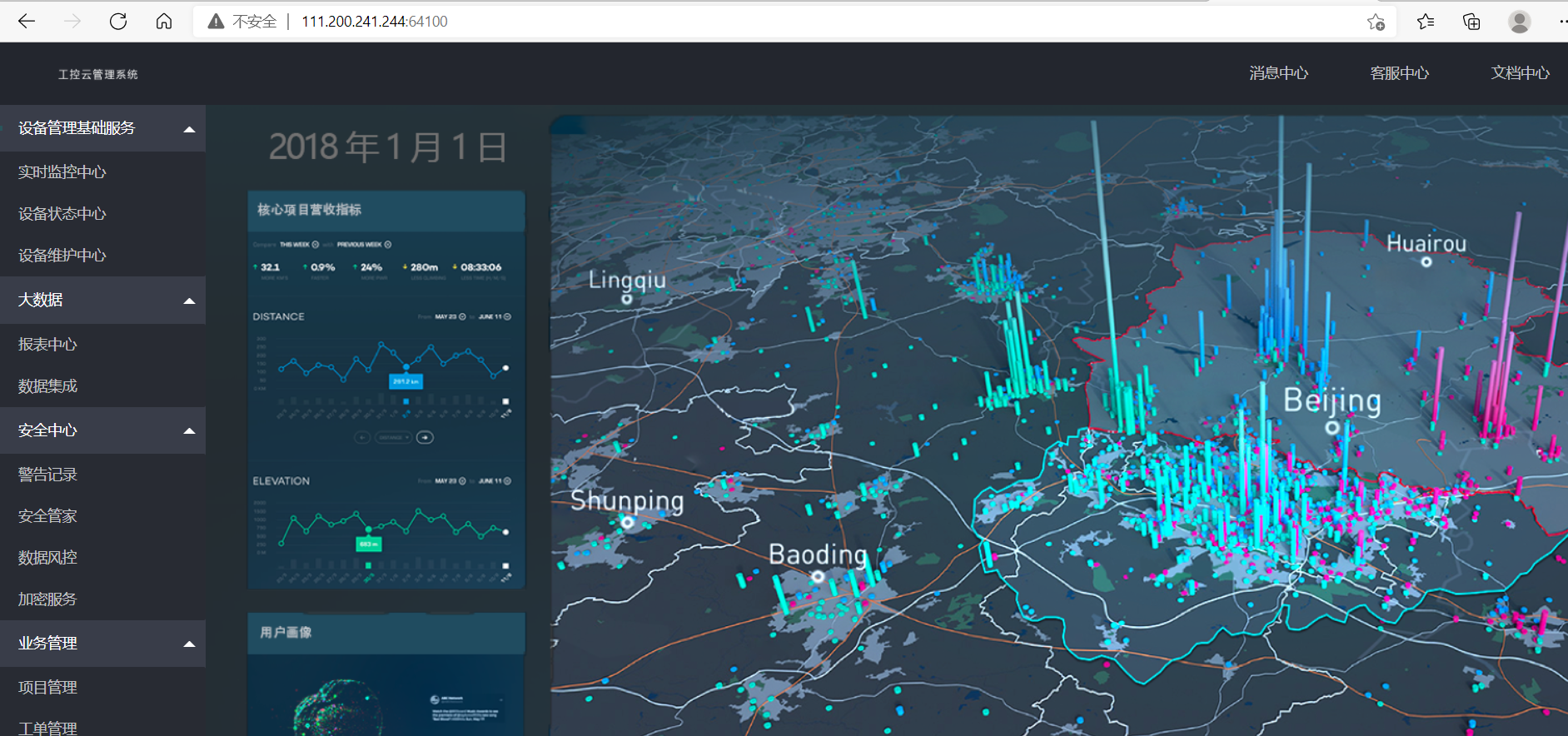Image resolution: width=1568 pixels, height=736 pixels.
Task: Click the 用户画像 panel header
Action: pos(386,633)
